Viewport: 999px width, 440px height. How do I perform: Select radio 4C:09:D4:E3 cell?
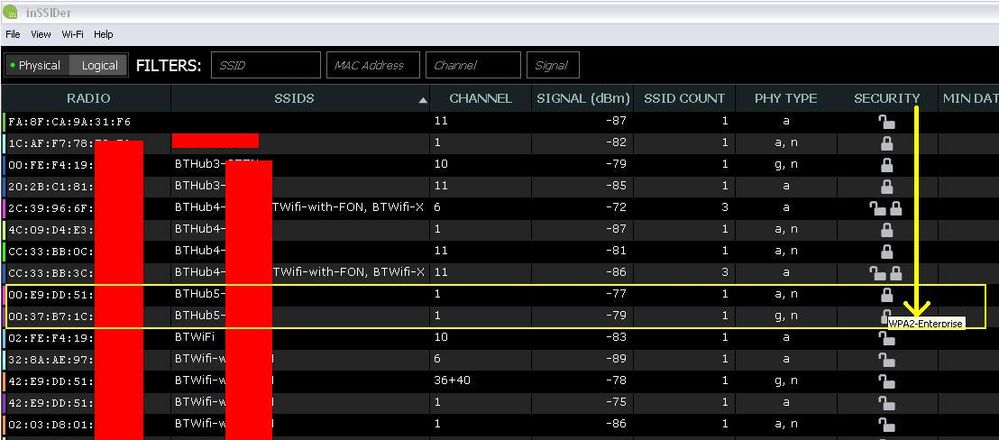(51, 230)
